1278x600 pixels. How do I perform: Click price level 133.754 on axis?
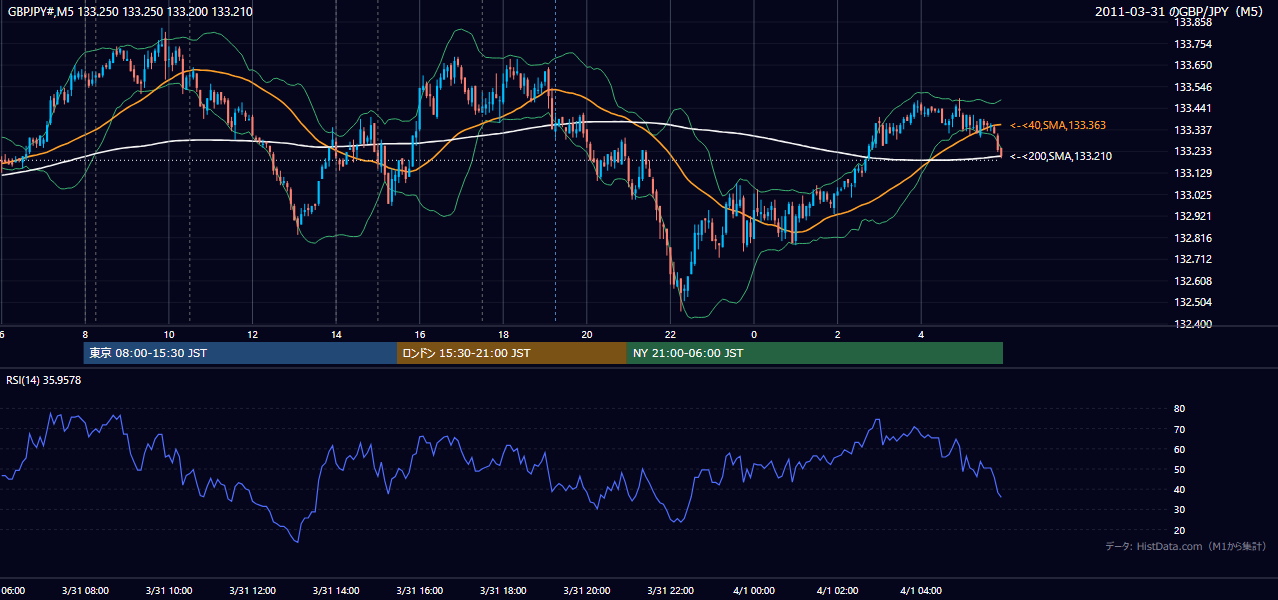(1195, 44)
